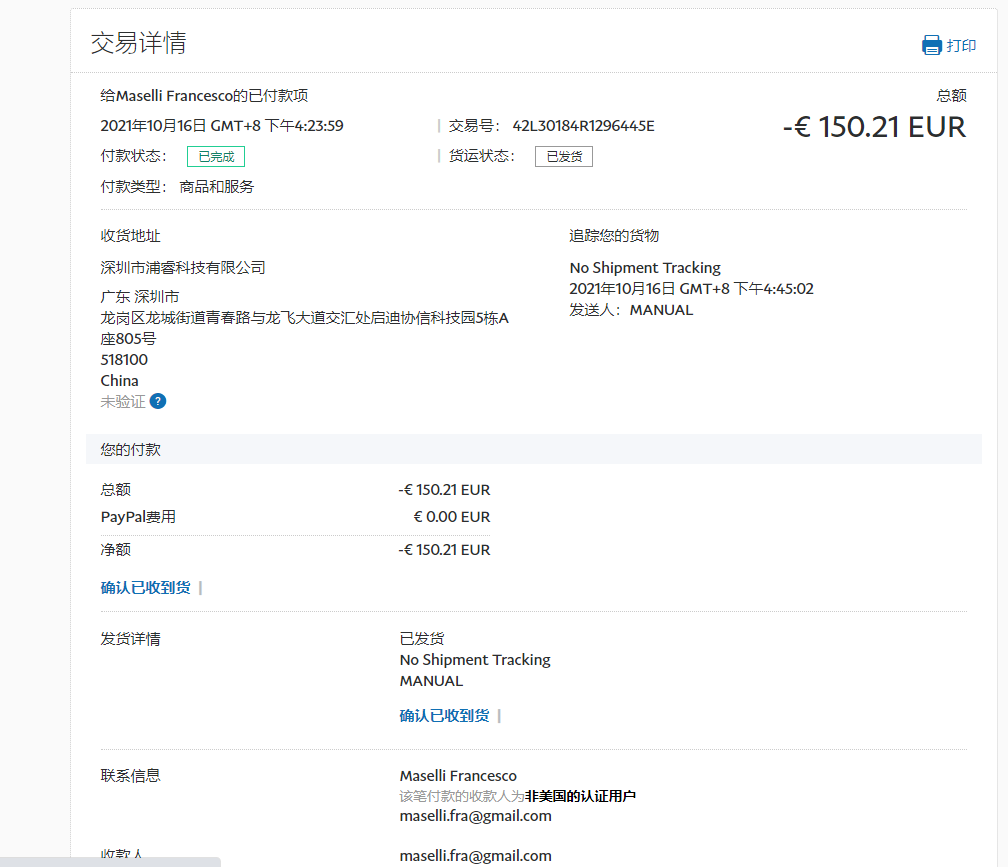Select the transaction number 42L30184R1296445E
This screenshot has width=1008, height=867.
pyautogui.click(x=583, y=126)
